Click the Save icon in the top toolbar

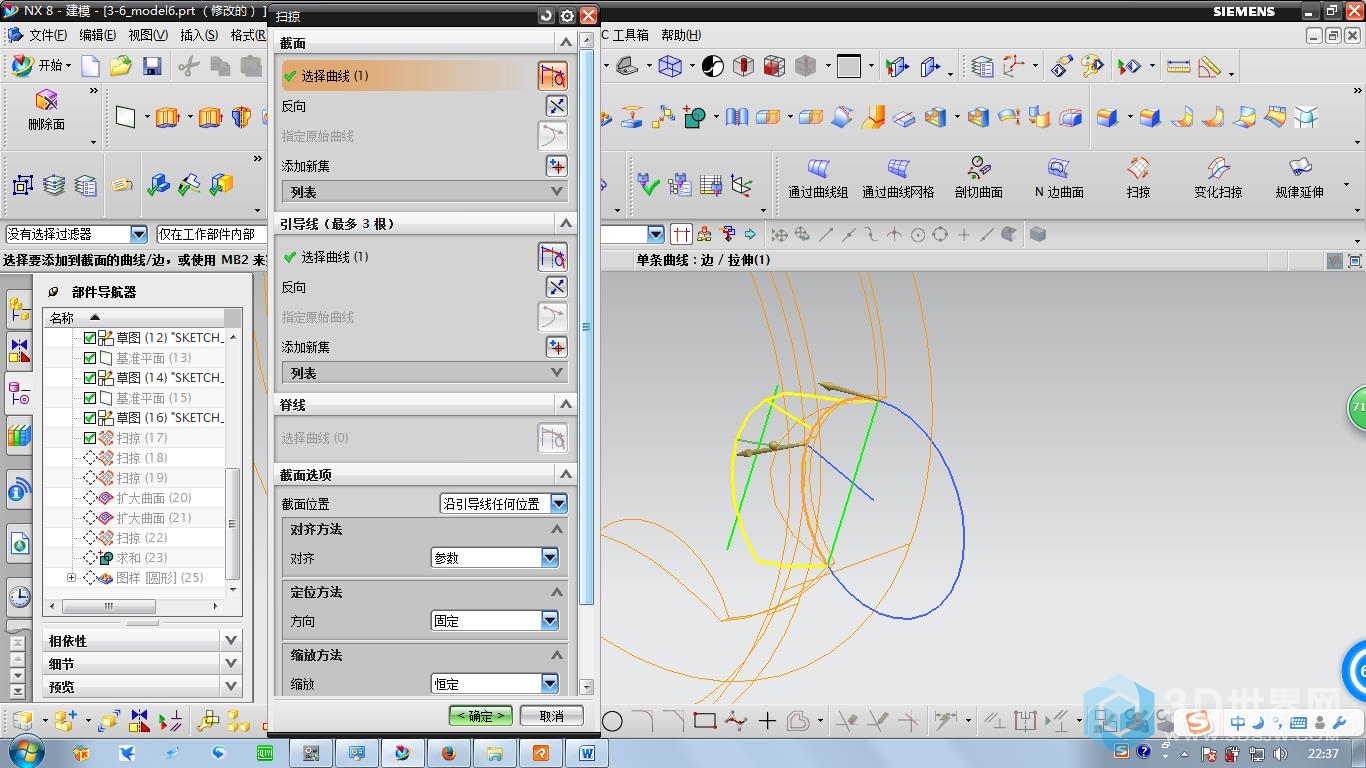point(152,66)
